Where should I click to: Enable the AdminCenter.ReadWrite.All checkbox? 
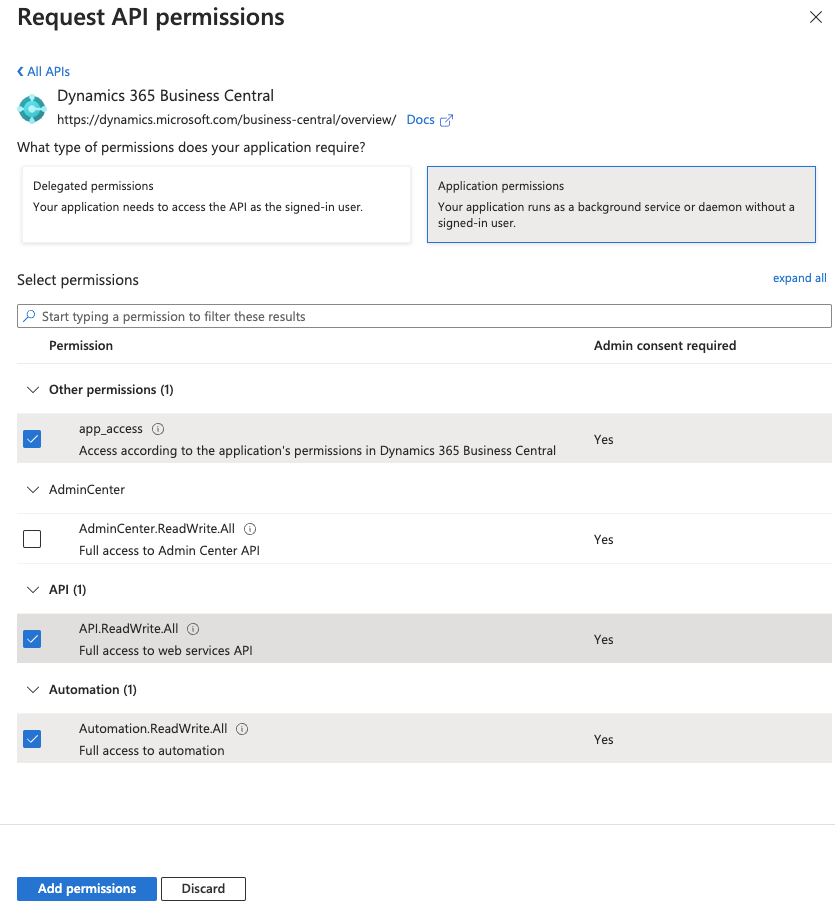tap(32, 539)
